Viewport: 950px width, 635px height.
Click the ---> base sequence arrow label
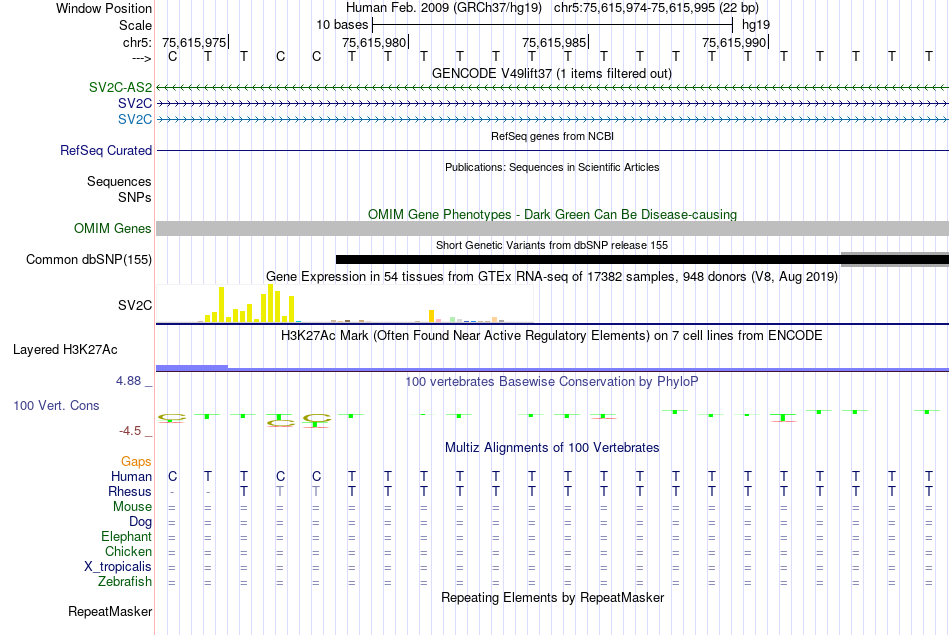point(142,58)
